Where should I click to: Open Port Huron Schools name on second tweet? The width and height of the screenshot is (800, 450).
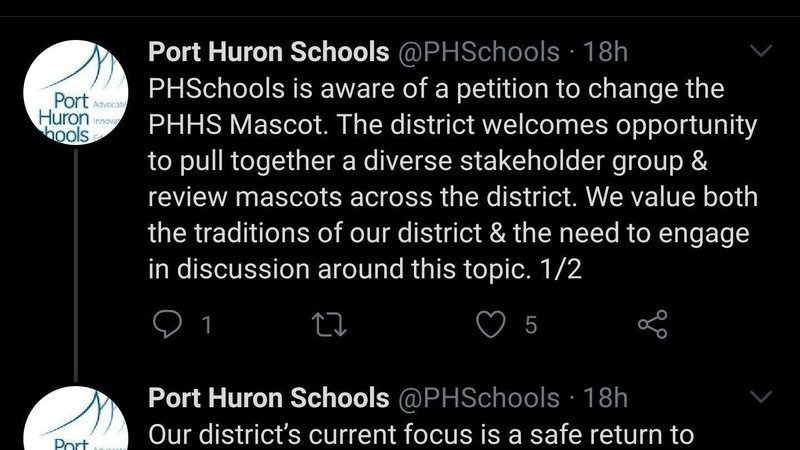point(268,398)
